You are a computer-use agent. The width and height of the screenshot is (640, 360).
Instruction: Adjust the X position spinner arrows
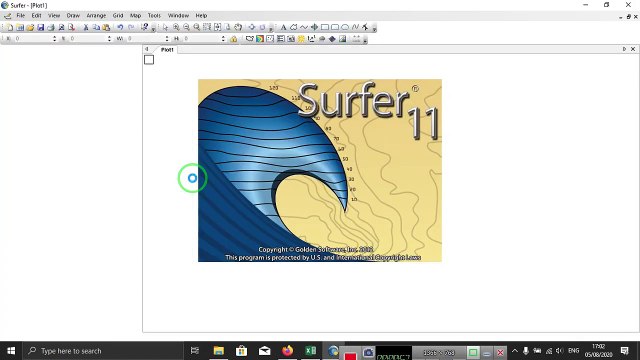pyautogui.click(x=55, y=38)
